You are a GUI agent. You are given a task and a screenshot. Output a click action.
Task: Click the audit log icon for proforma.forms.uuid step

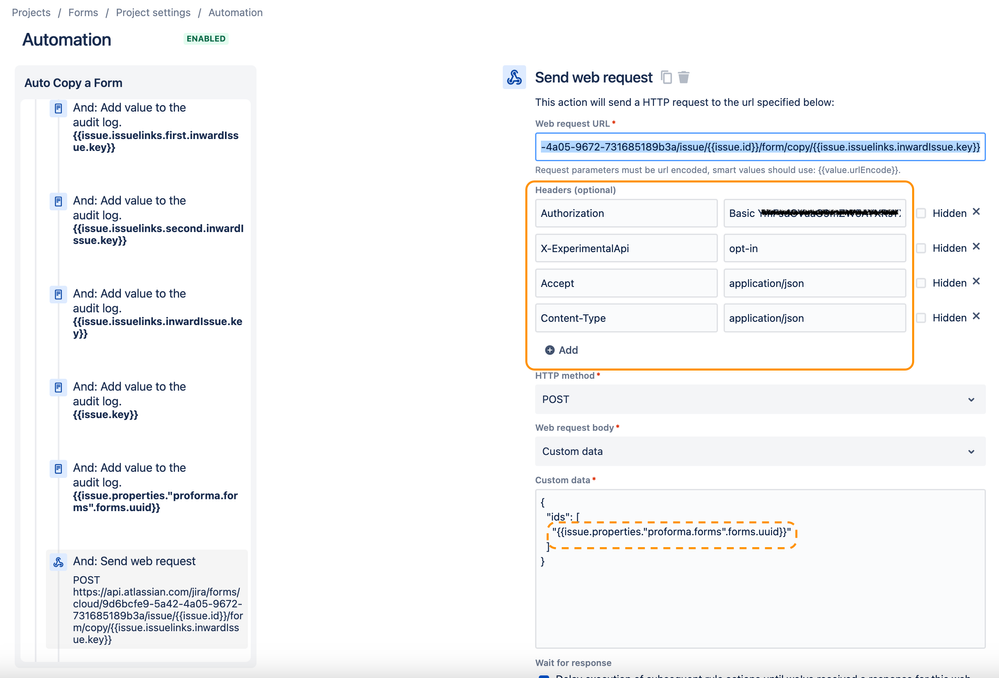pos(58,468)
